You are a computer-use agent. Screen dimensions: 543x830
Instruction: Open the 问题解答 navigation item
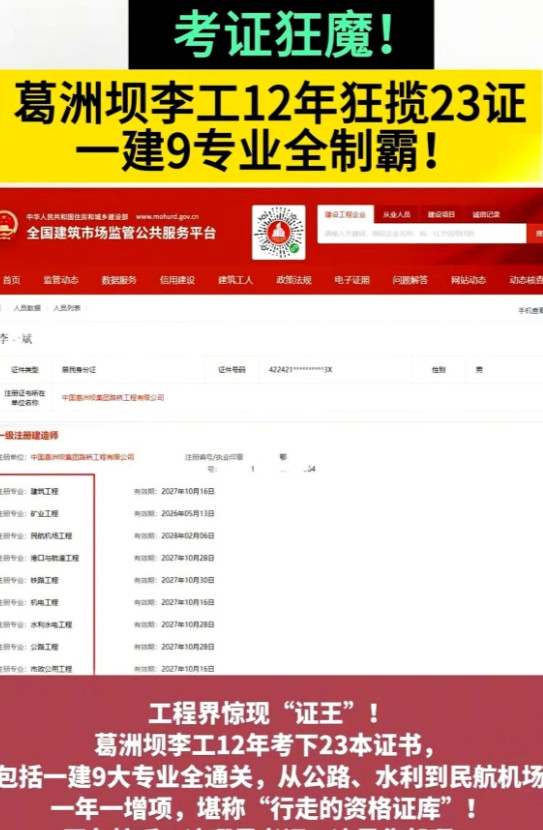(x=410, y=280)
